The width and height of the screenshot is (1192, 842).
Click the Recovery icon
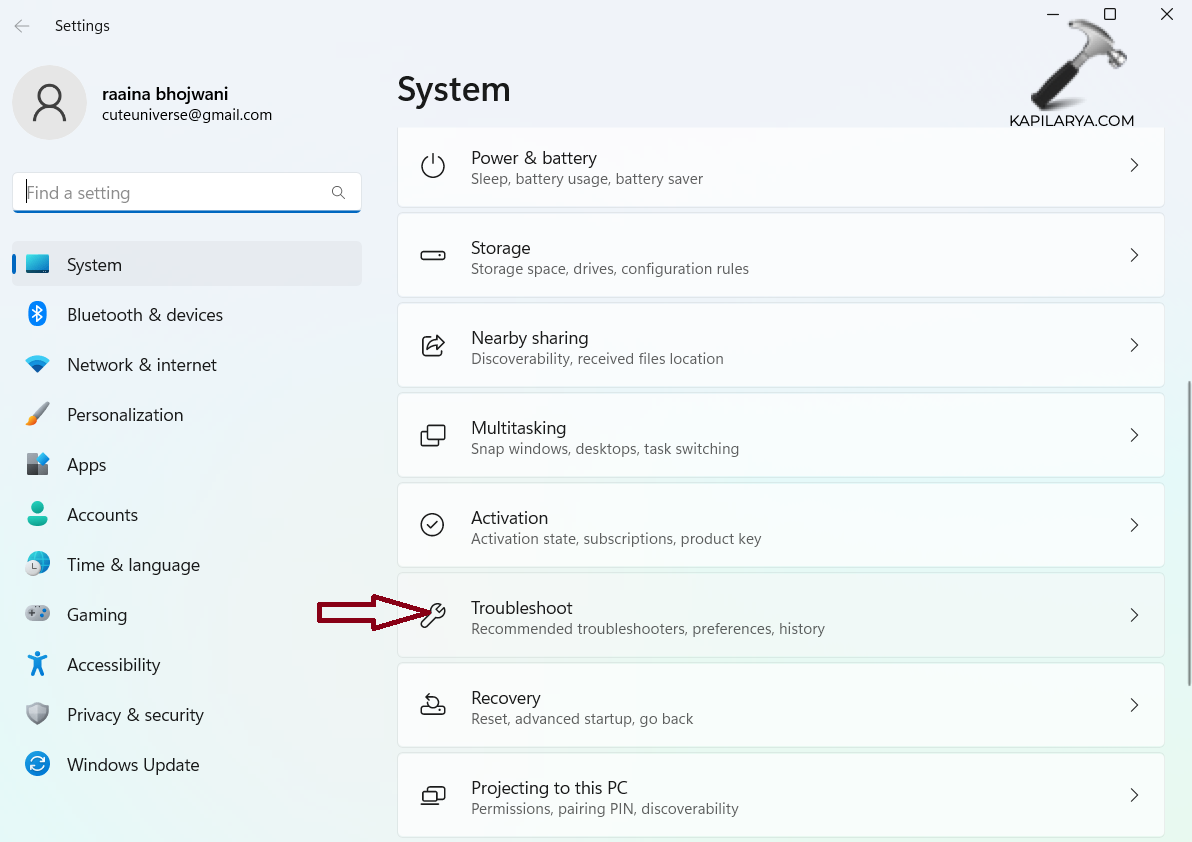433,706
